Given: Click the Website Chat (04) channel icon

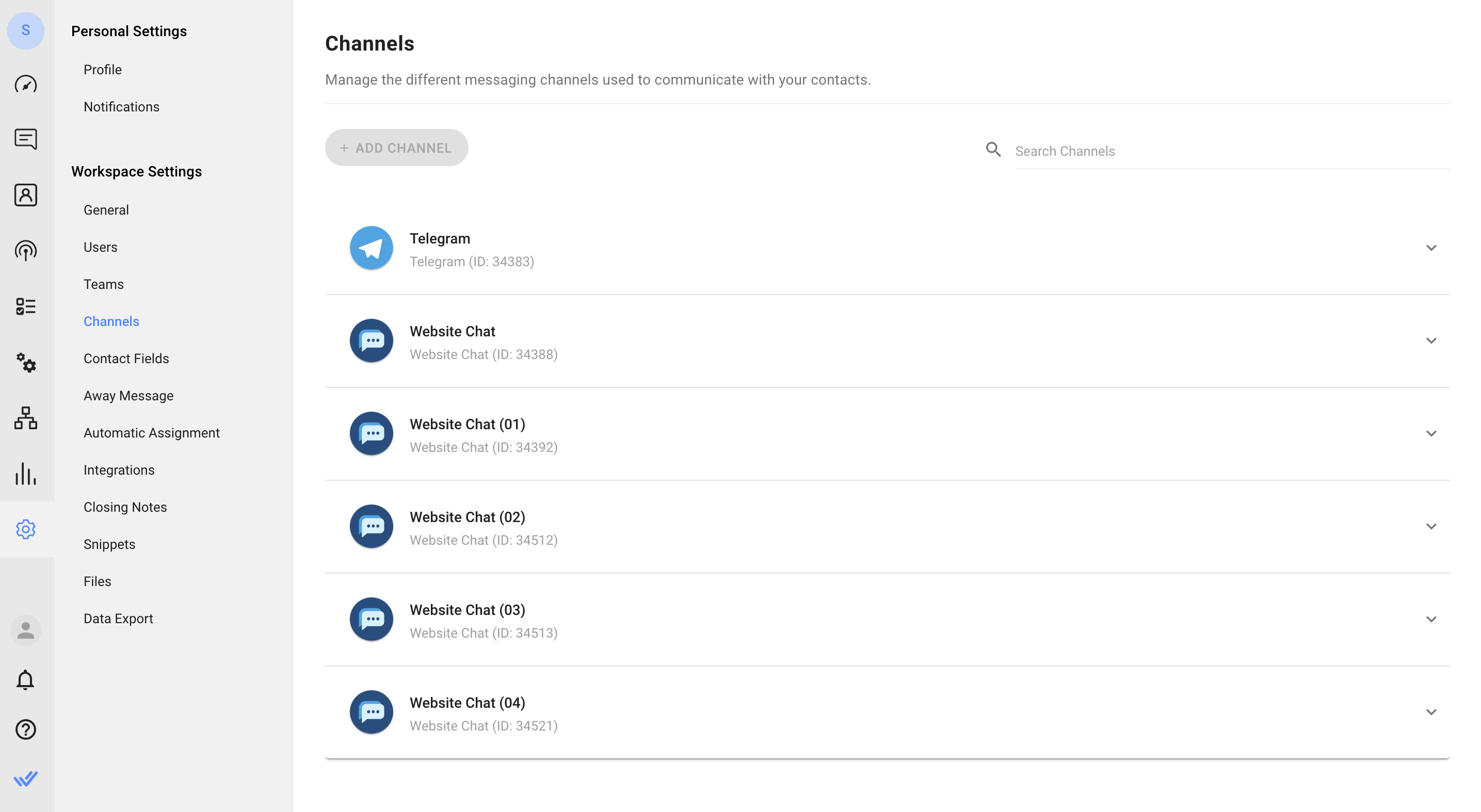Looking at the screenshot, I should click(372, 712).
